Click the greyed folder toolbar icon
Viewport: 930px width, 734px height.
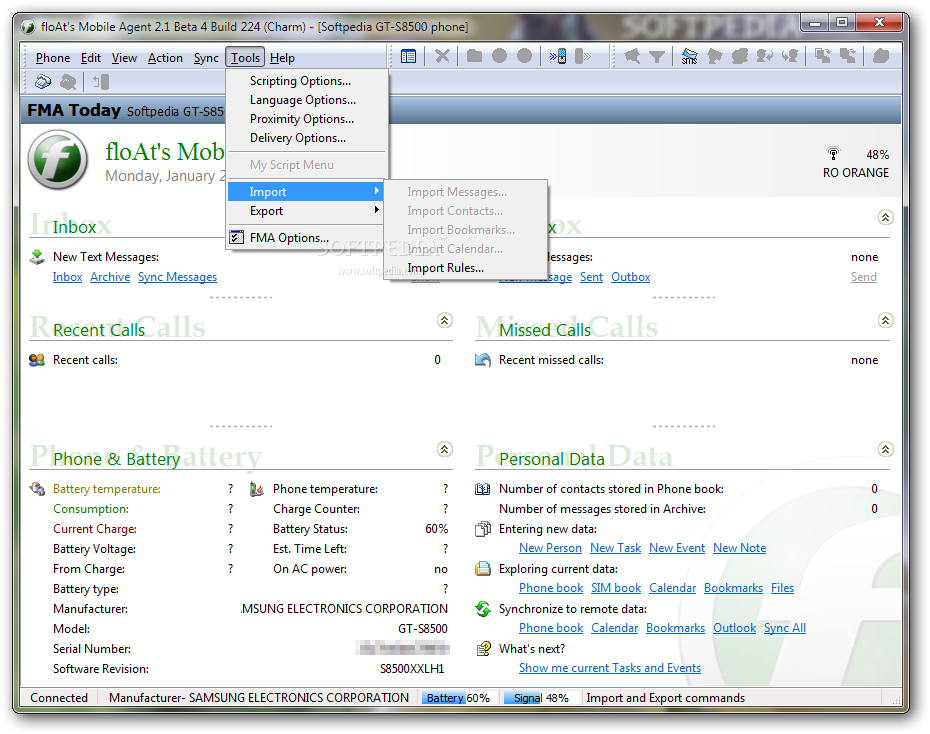(x=474, y=56)
